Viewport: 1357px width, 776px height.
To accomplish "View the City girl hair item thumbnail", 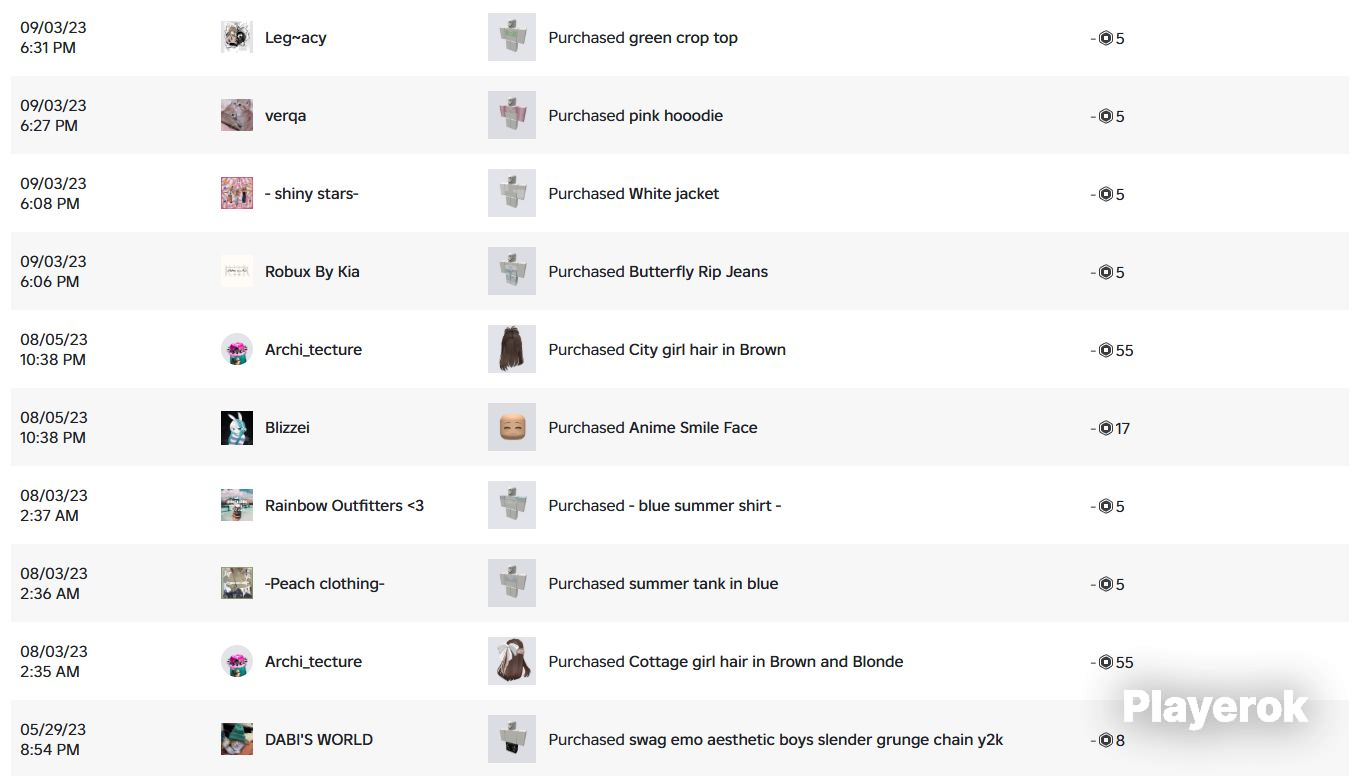I will tap(512, 349).
